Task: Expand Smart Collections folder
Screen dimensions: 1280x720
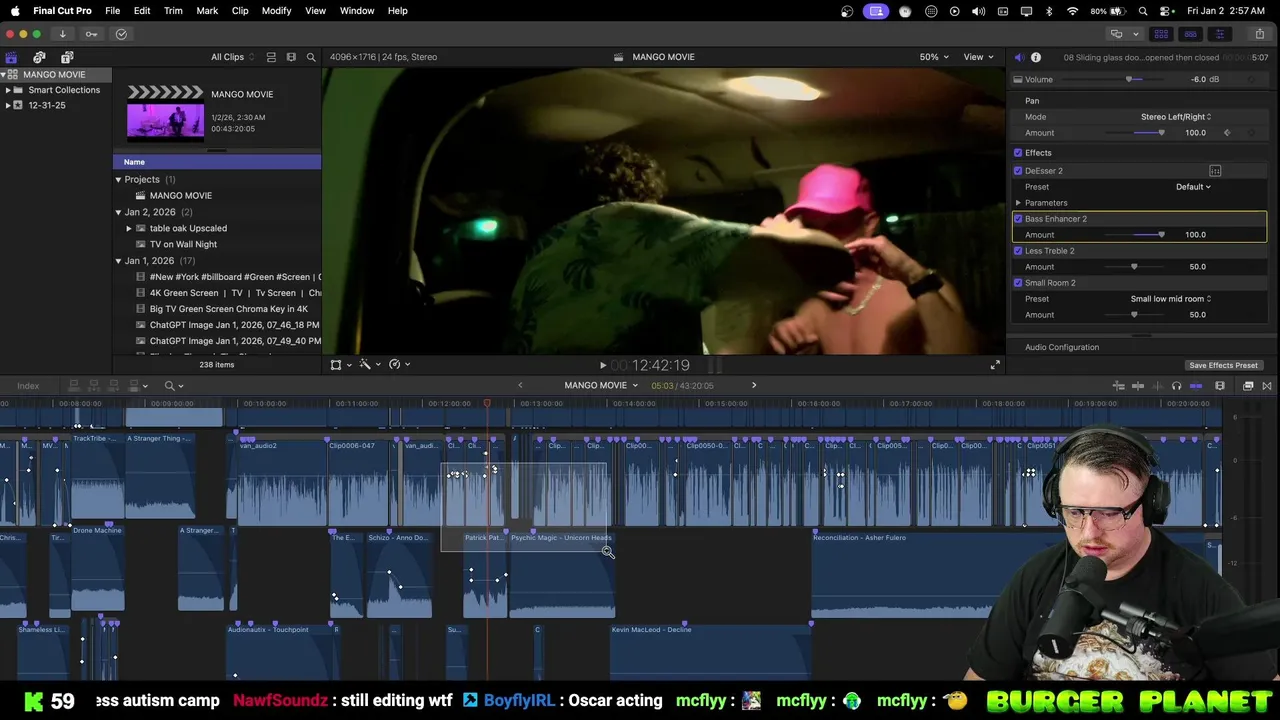Action: [8, 90]
